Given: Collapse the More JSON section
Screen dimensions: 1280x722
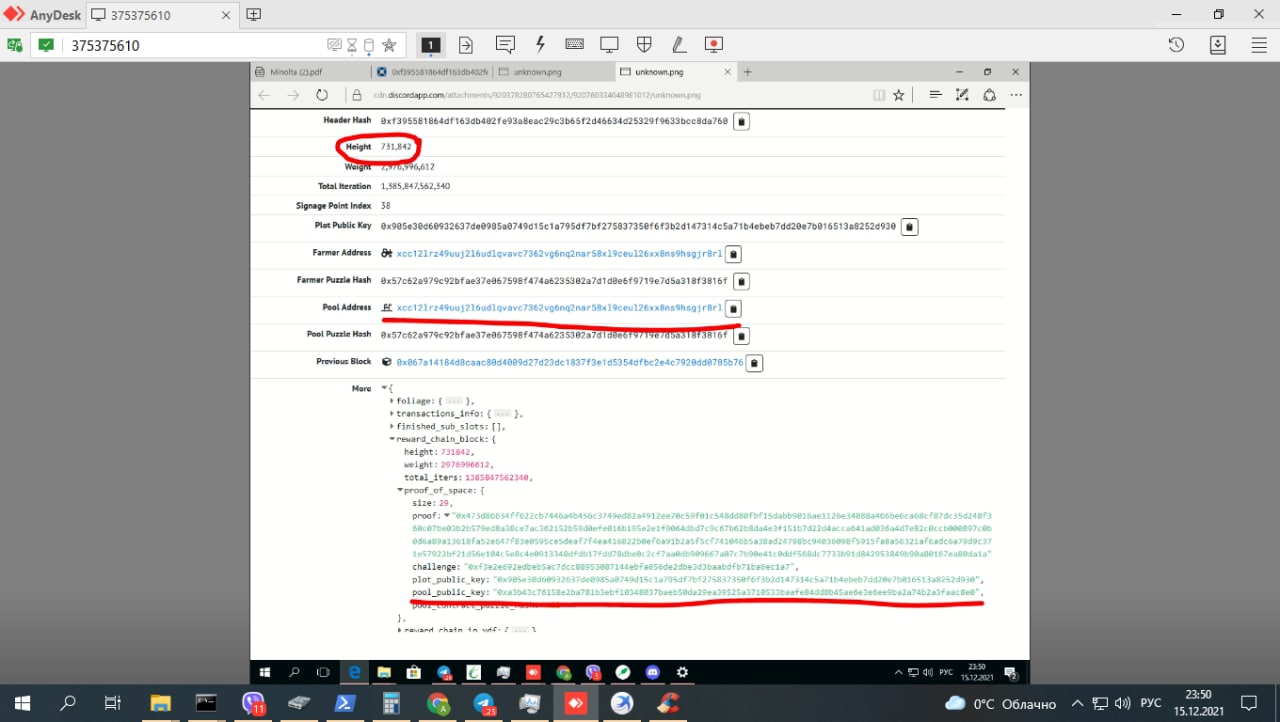Looking at the screenshot, I should (x=383, y=388).
